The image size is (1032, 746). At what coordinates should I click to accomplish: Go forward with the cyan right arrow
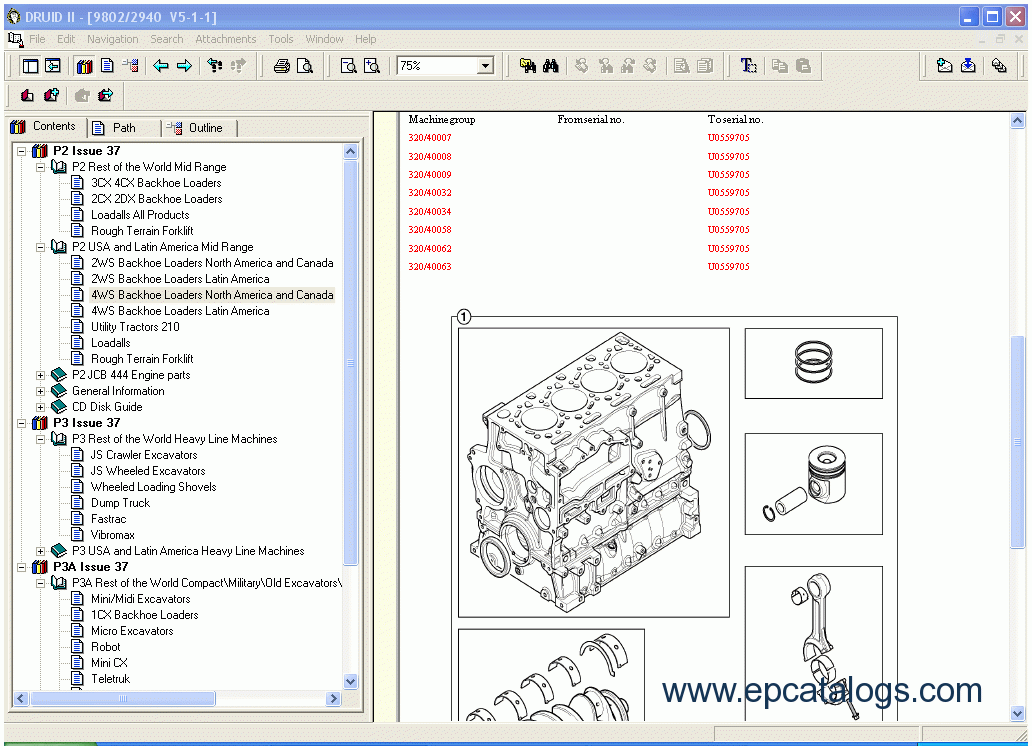point(184,66)
